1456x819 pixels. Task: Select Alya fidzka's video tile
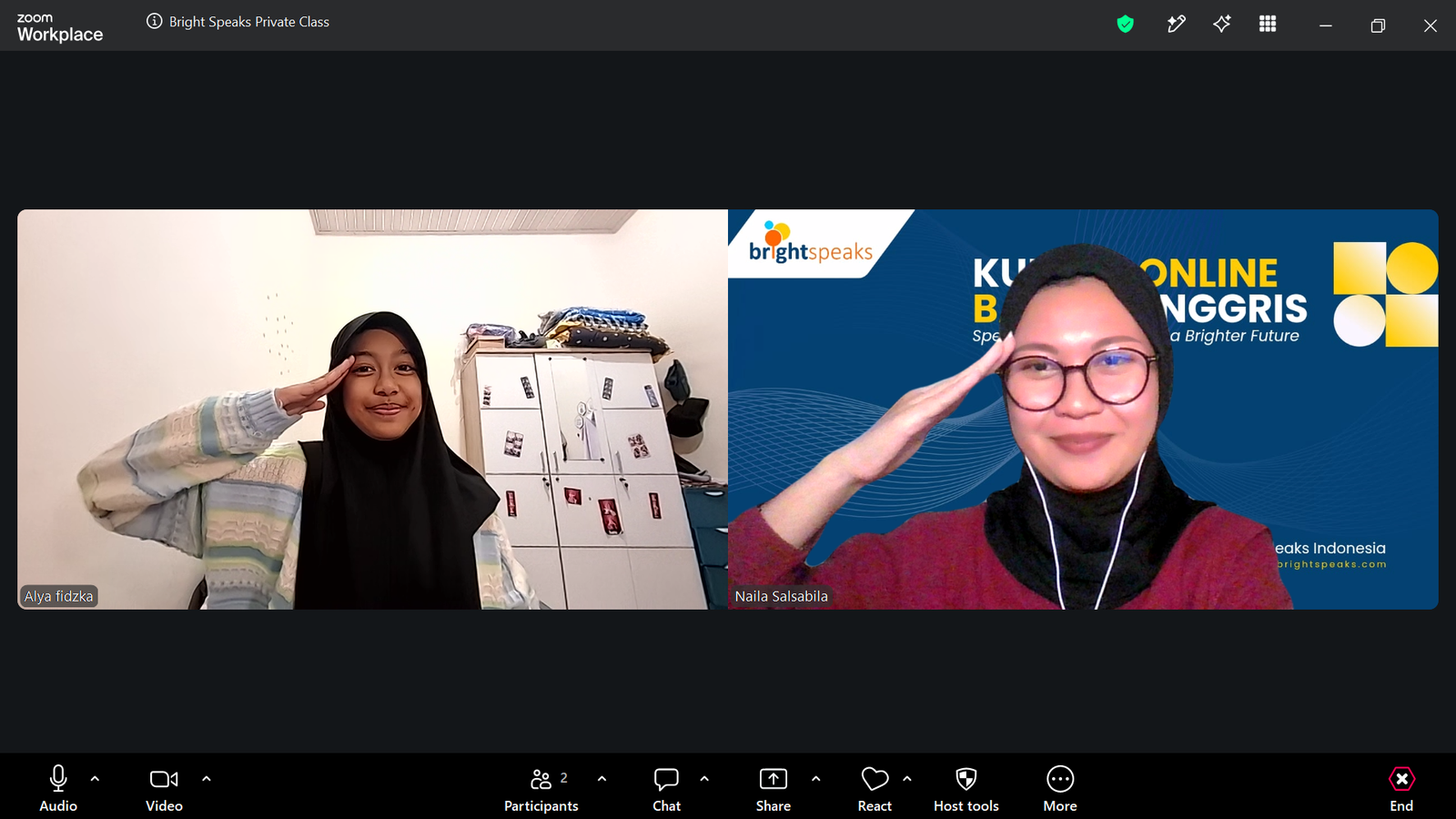372,409
